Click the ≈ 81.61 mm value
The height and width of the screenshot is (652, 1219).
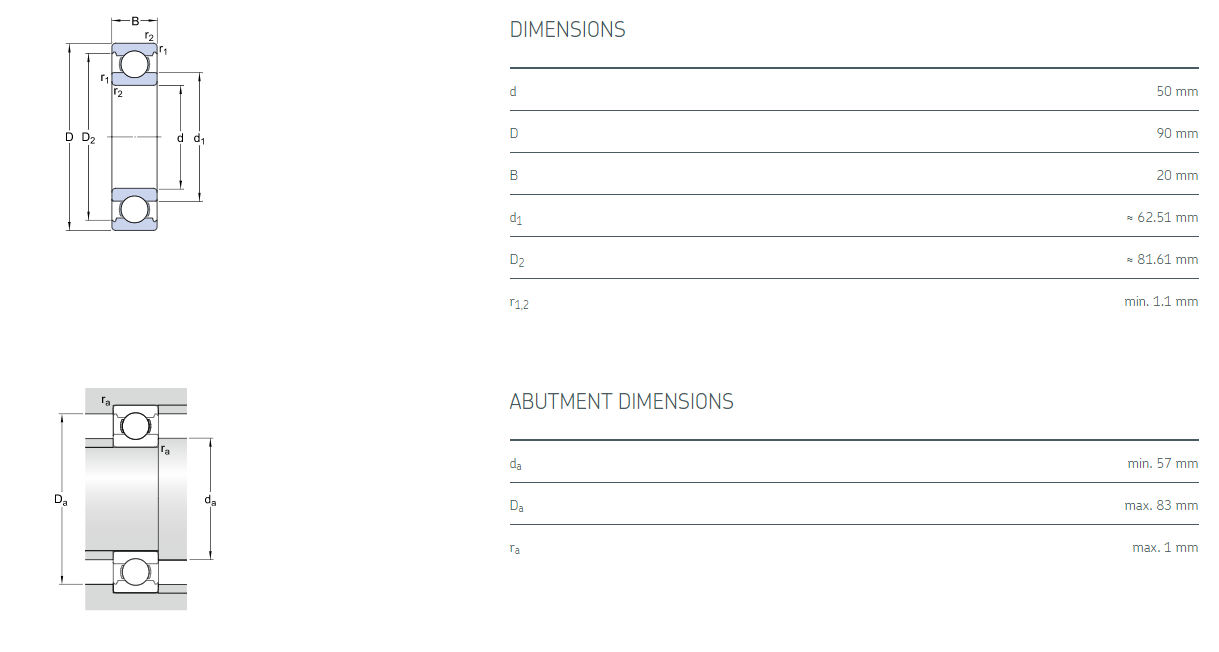tap(1161, 259)
